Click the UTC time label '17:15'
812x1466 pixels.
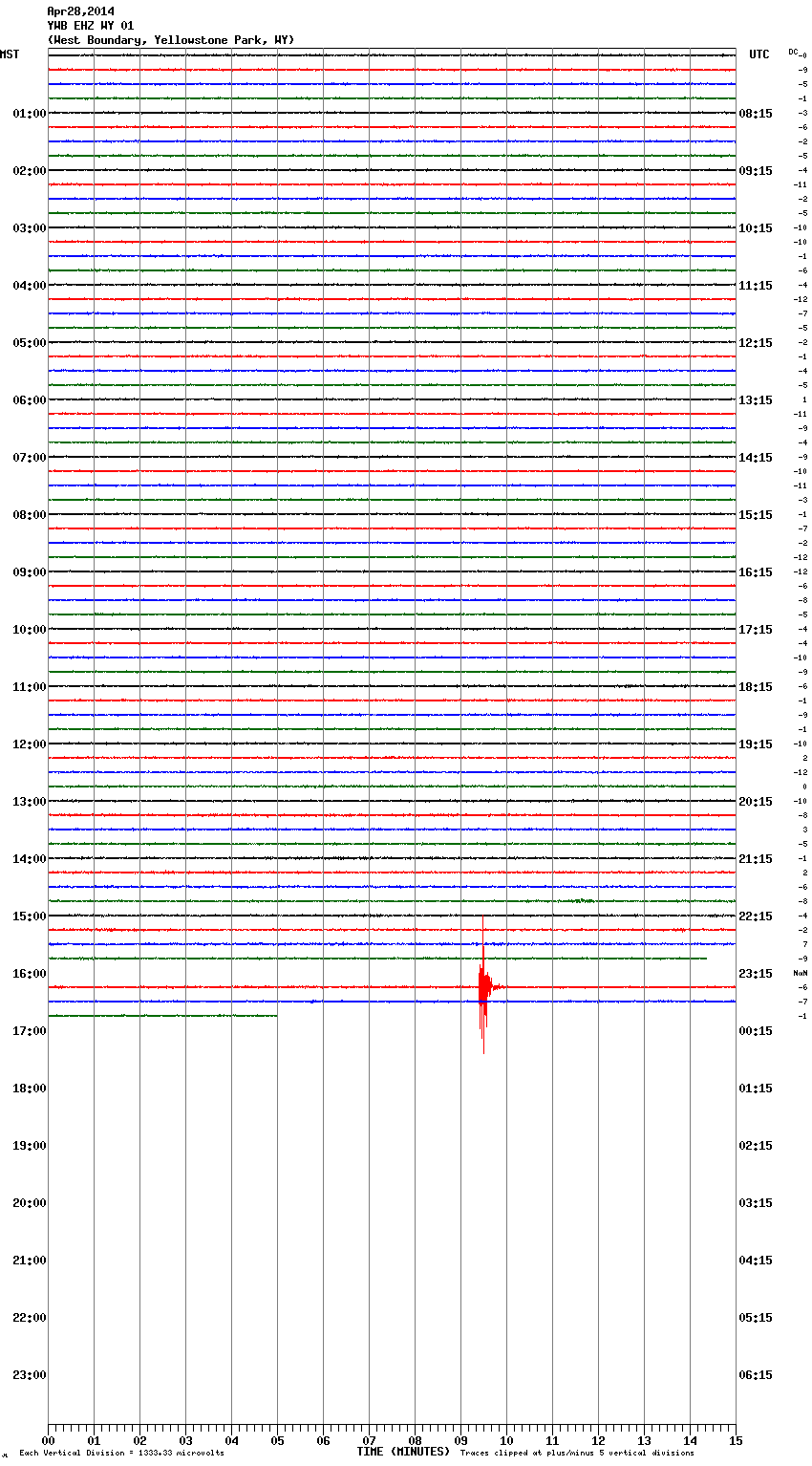point(756,630)
